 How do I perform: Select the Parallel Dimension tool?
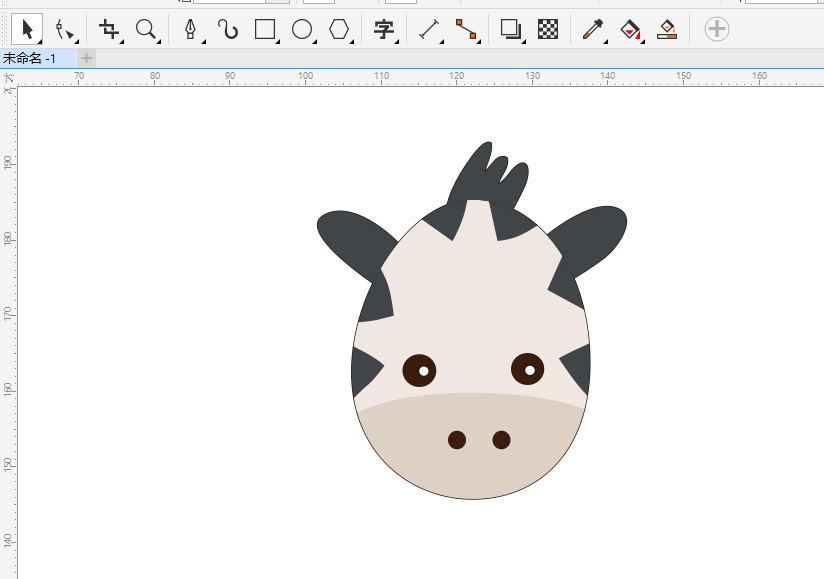(x=429, y=29)
